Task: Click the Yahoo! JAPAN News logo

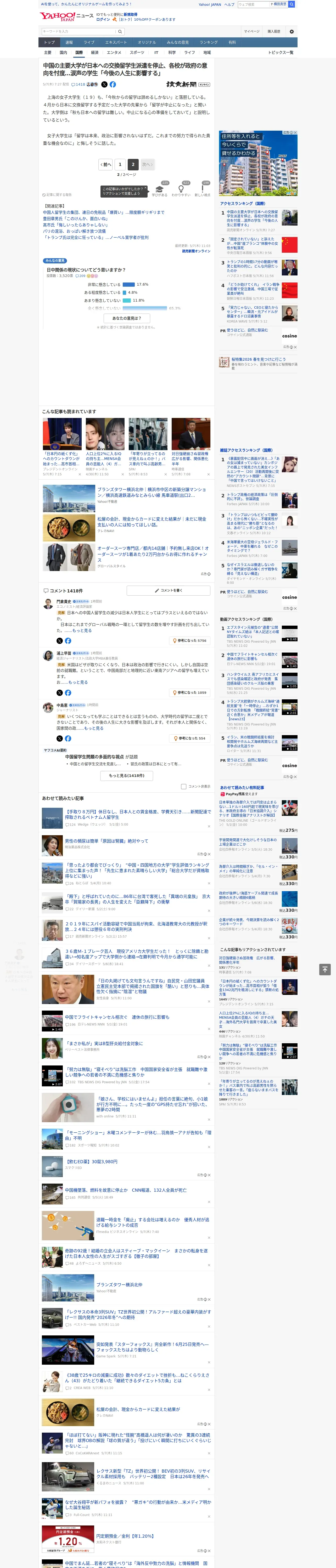Action: tap(66, 16)
